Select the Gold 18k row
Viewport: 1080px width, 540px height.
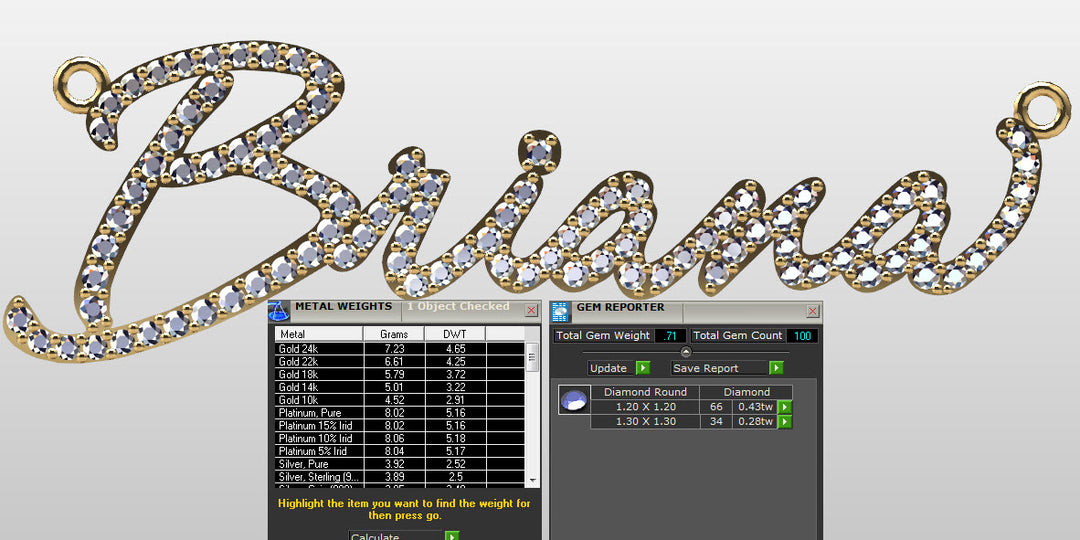399,375
